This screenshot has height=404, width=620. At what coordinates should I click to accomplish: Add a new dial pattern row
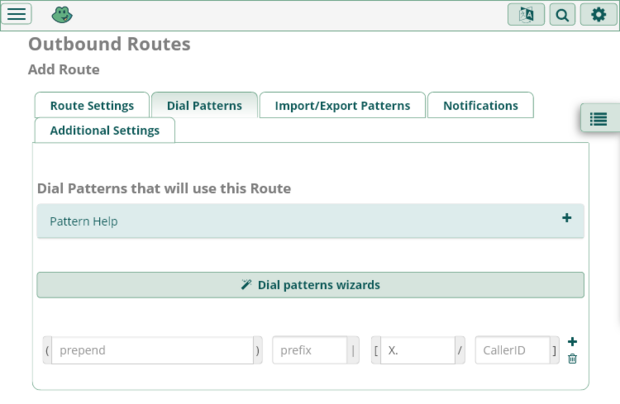point(572,342)
